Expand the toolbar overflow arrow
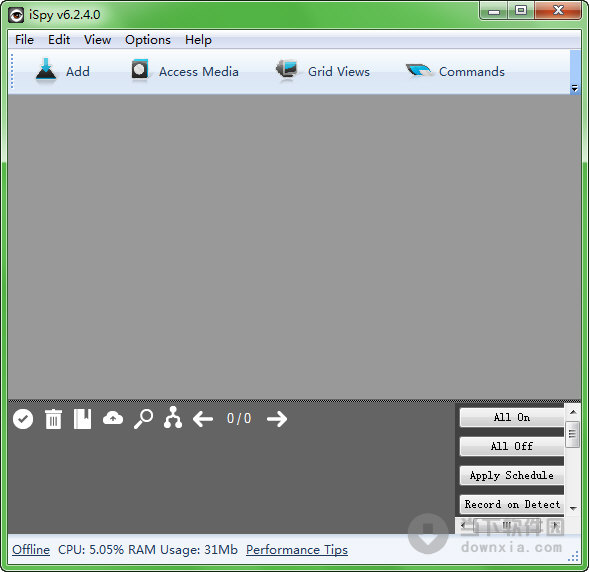Viewport: 589px width, 572px height. tap(575, 89)
